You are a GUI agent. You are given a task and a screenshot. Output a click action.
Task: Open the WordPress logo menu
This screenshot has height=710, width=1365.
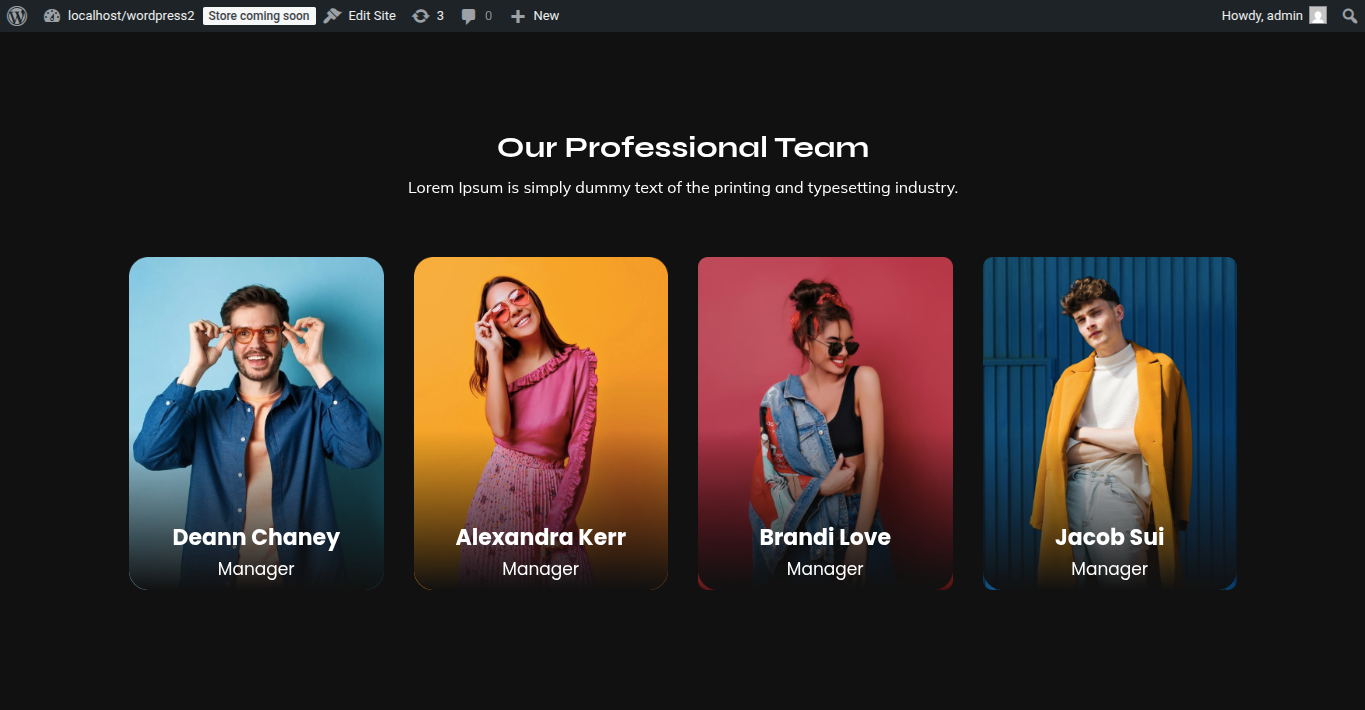pos(17,16)
